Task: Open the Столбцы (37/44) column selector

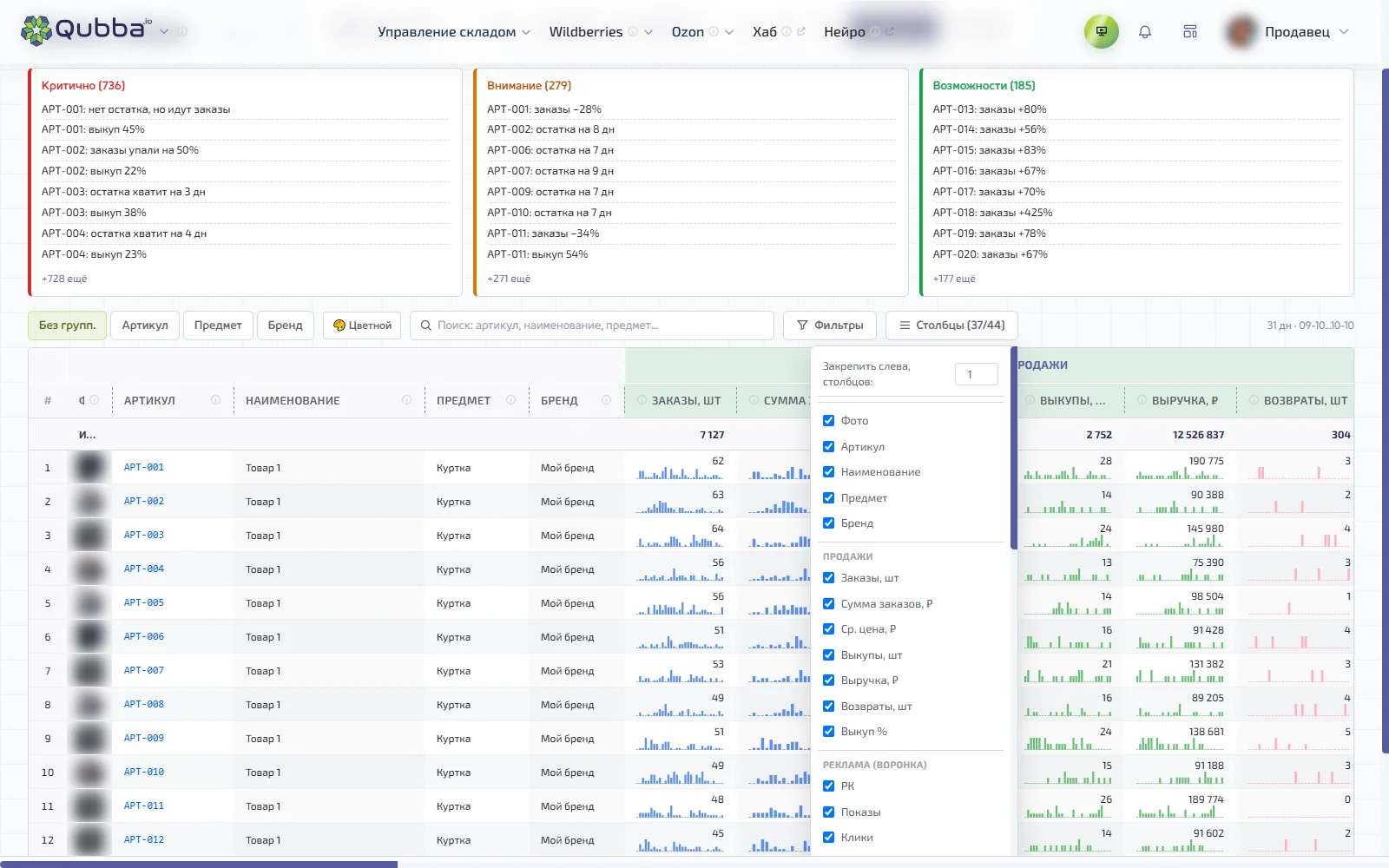Action: [x=951, y=325]
